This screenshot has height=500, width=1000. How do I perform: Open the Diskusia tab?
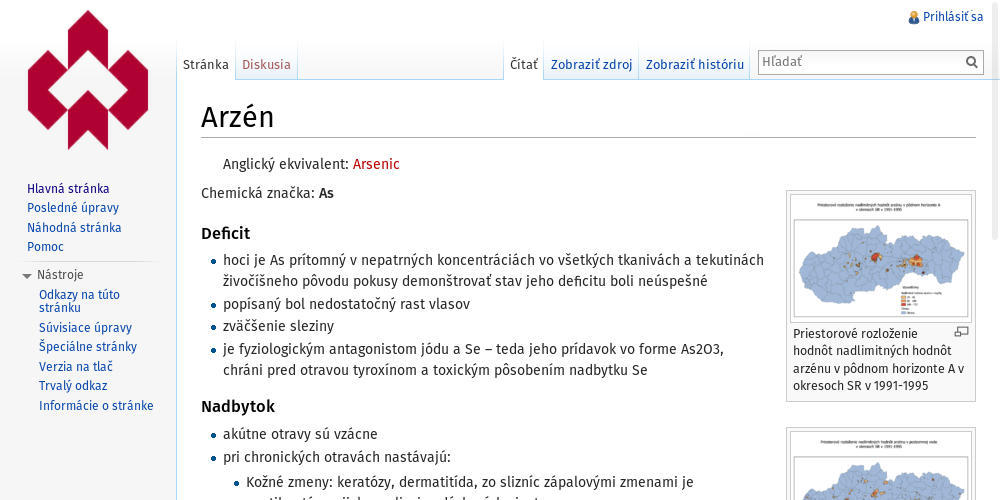[266, 64]
